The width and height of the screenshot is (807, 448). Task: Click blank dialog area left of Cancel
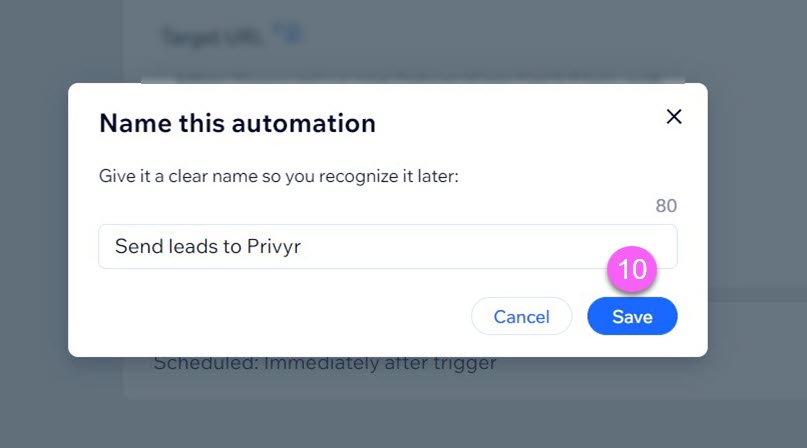click(x=283, y=316)
